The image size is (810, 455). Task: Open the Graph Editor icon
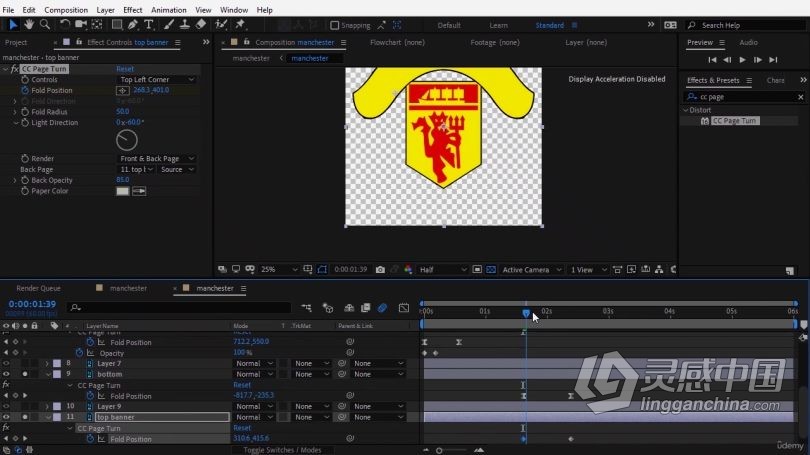click(404, 308)
